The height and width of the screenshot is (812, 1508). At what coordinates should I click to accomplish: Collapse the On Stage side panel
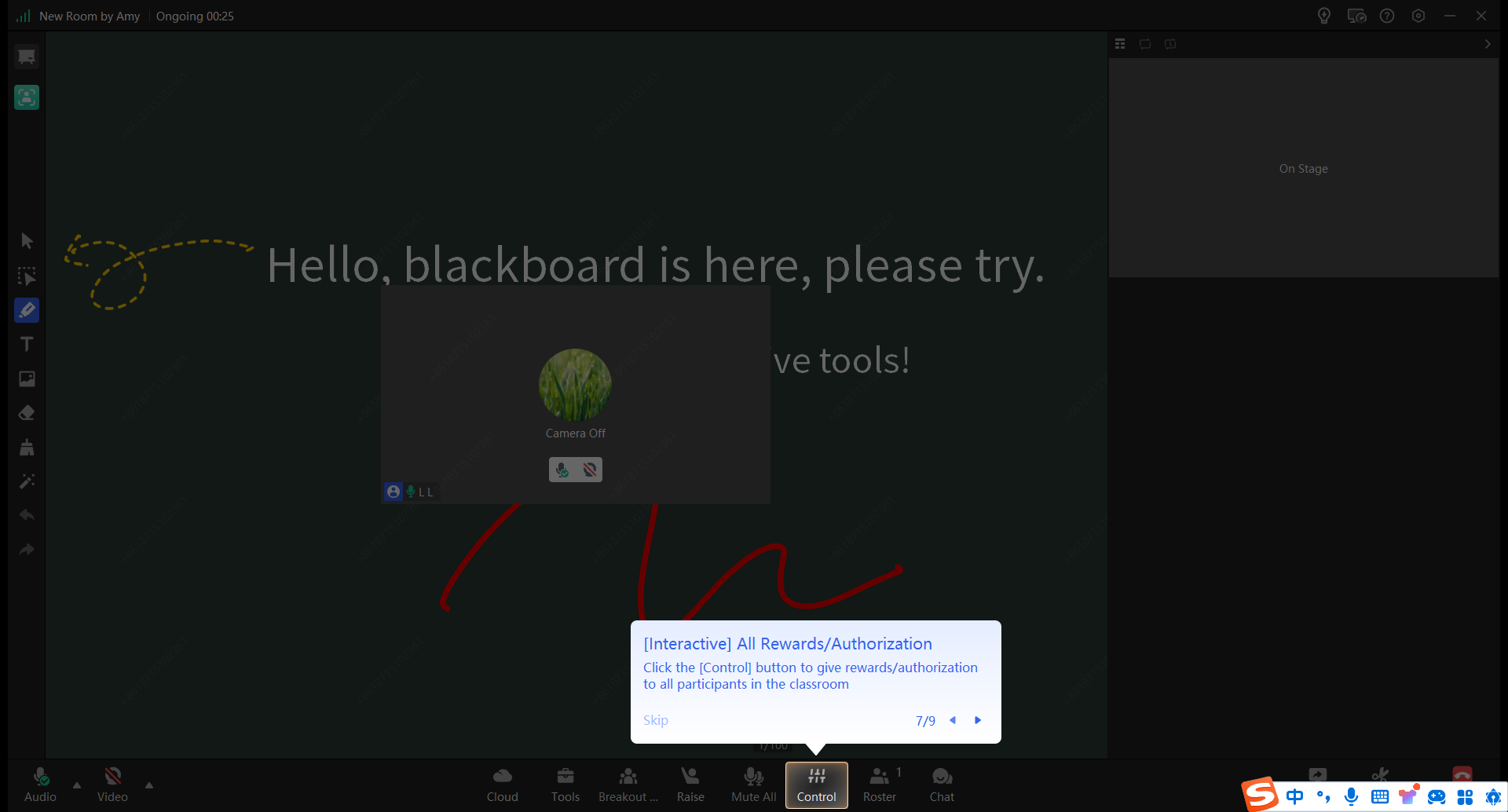tap(1488, 44)
